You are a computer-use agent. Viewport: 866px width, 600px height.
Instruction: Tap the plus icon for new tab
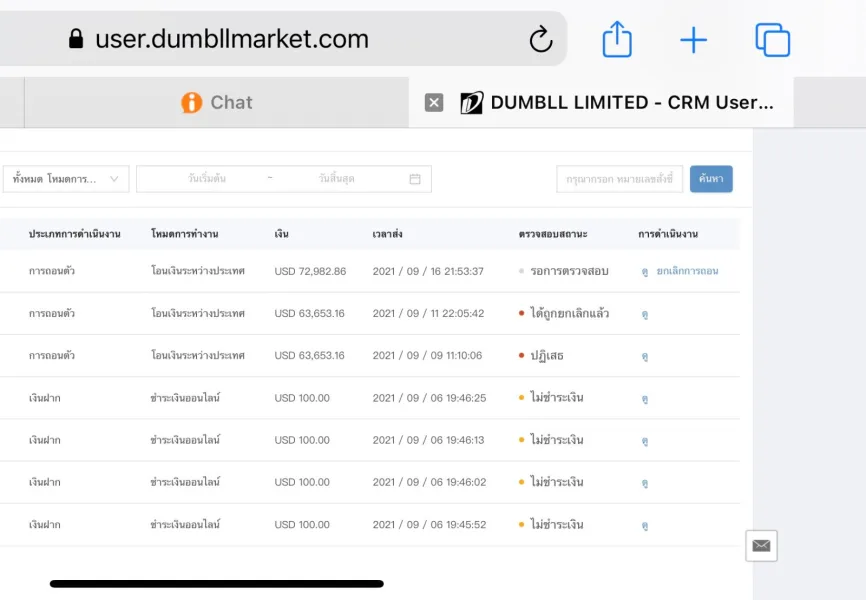[x=693, y=40]
